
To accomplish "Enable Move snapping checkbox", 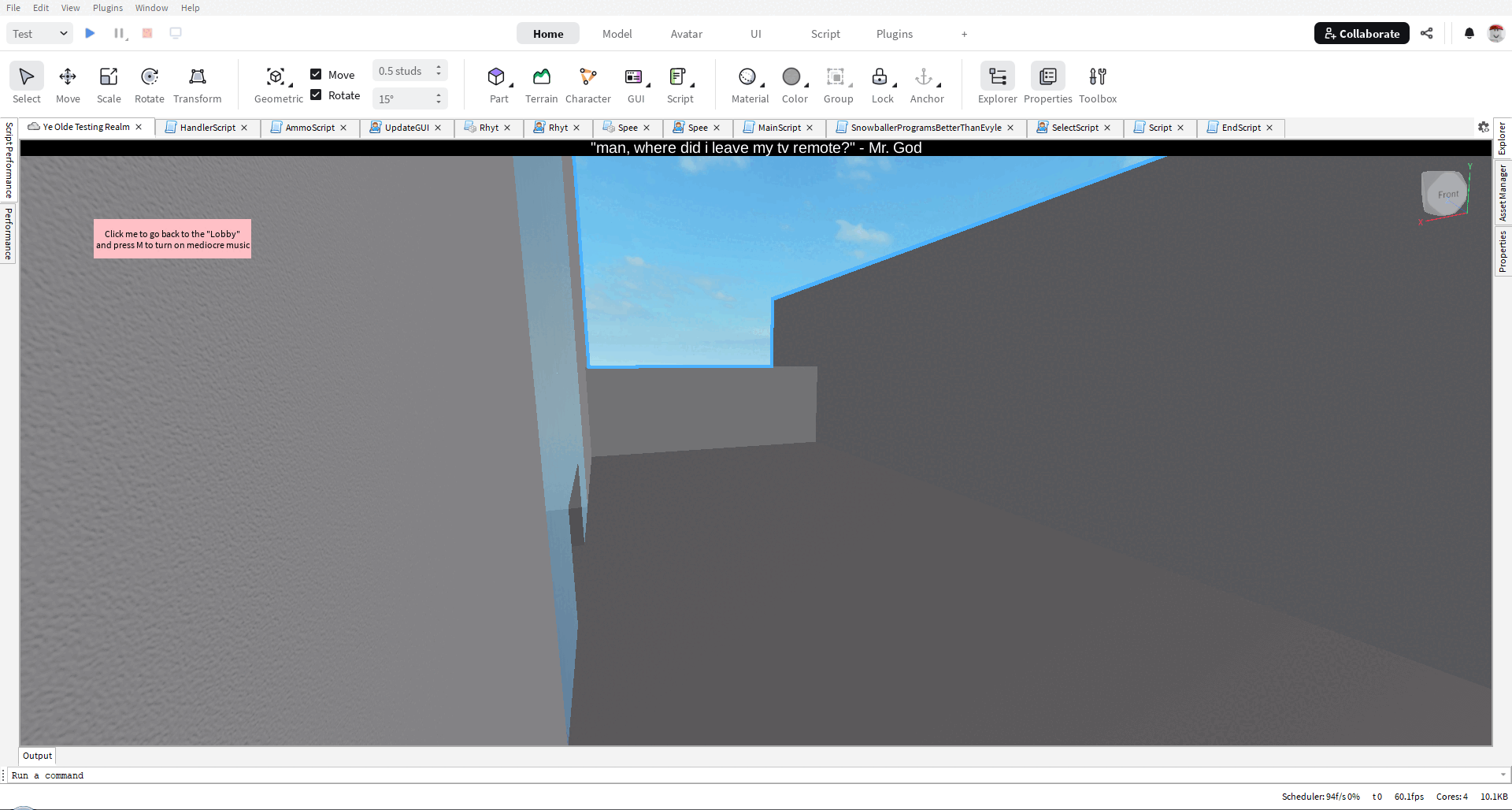I will coord(315,74).
